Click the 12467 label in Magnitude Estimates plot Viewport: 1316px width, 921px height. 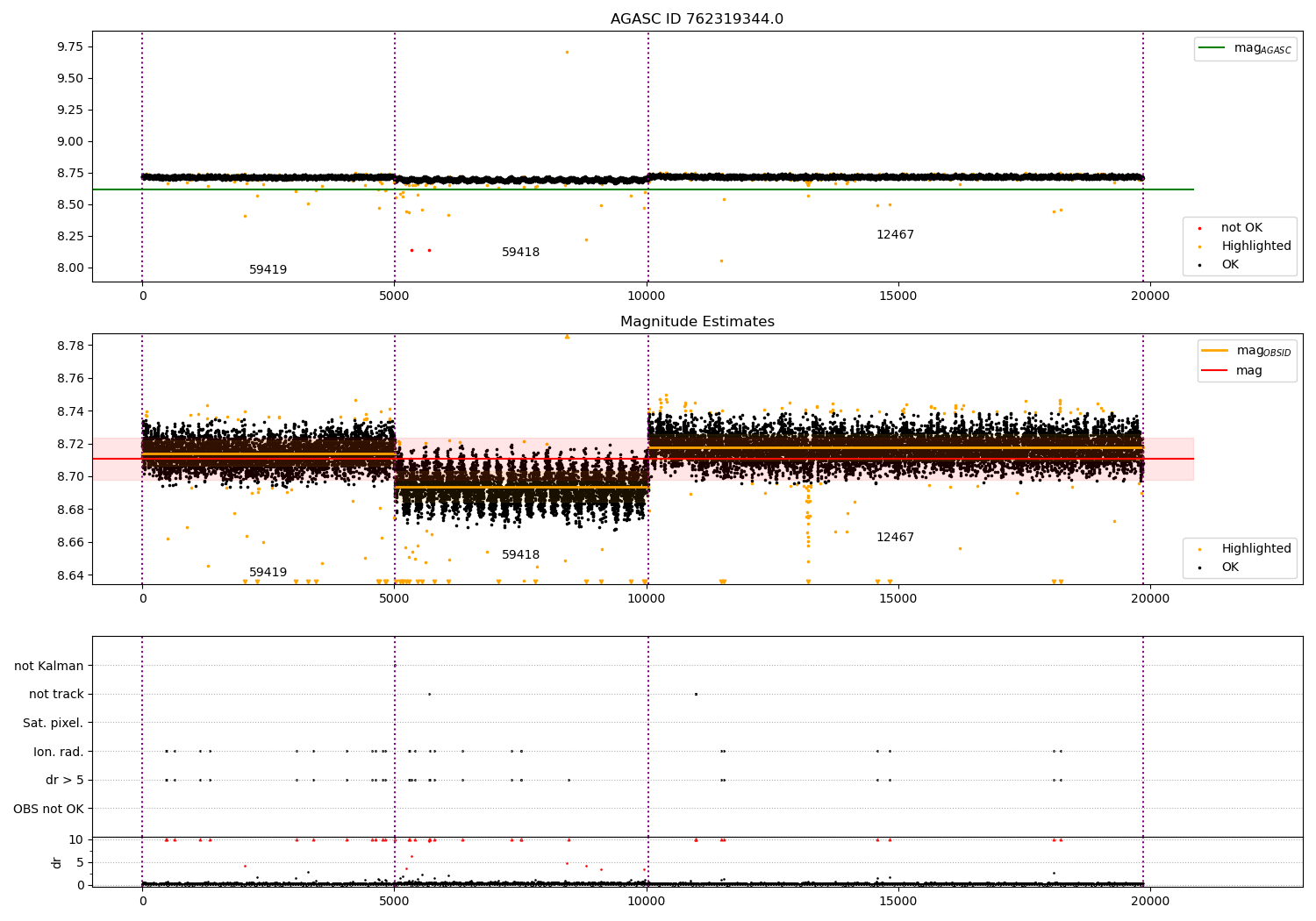click(895, 538)
